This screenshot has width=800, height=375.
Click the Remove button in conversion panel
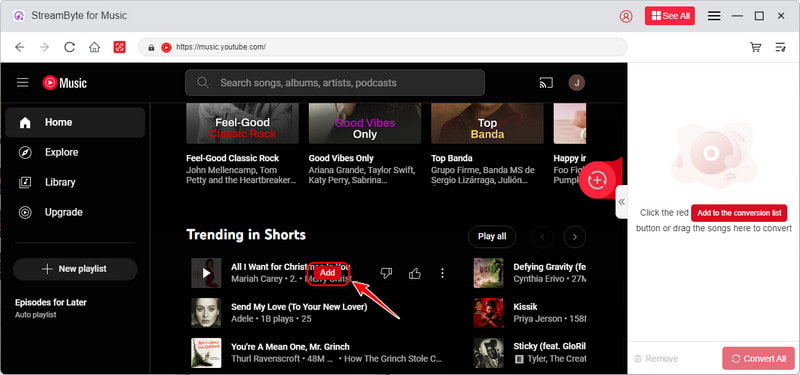tap(656, 359)
